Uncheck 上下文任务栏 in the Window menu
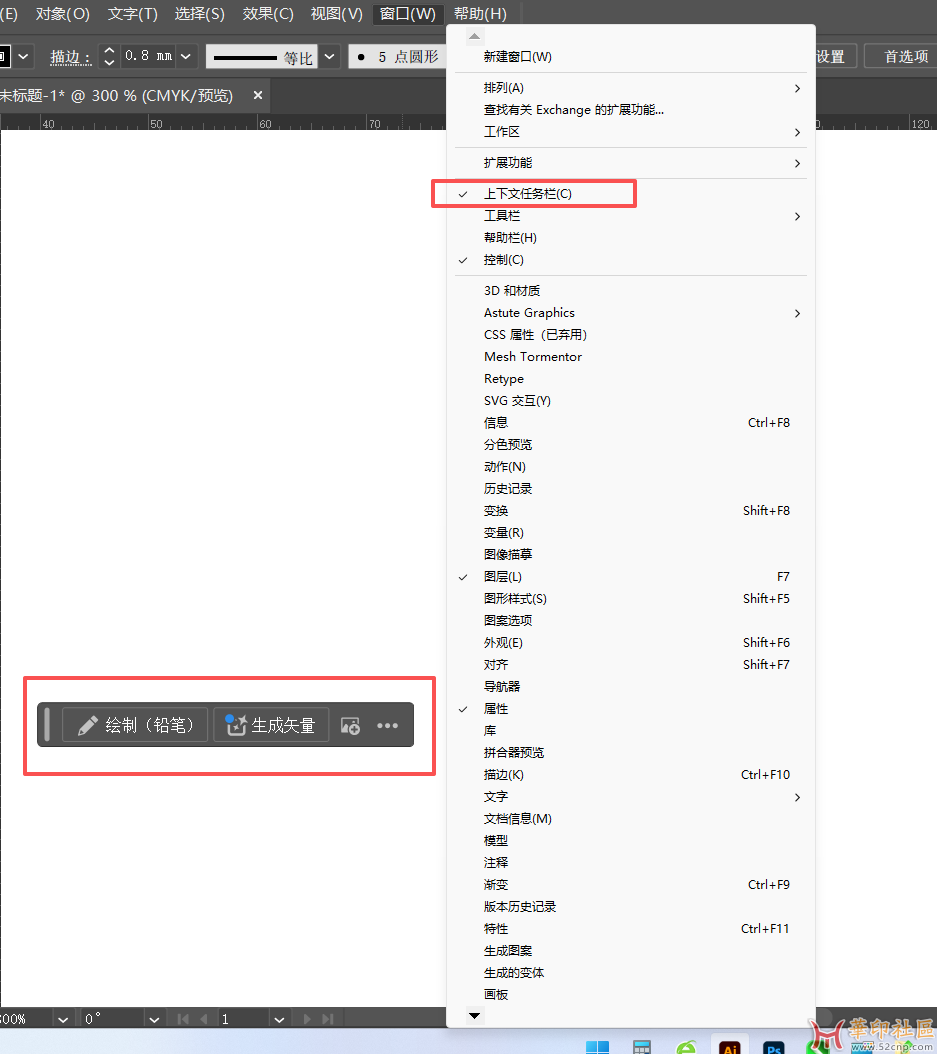The width and height of the screenshot is (937, 1054). (528, 194)
